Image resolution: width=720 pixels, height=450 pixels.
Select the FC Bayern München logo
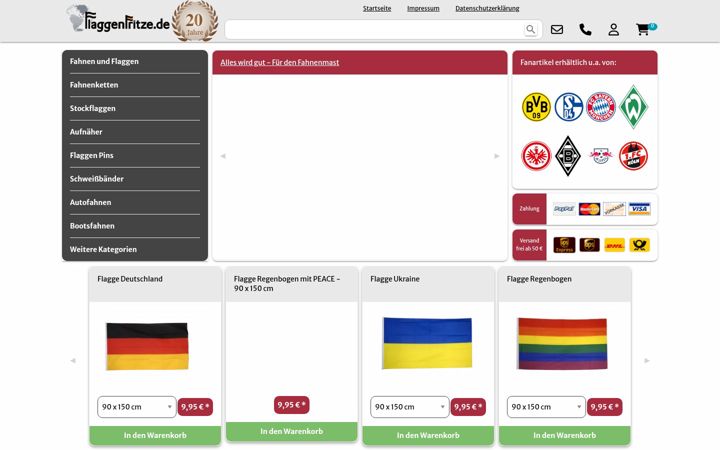[x=601, y=107]
